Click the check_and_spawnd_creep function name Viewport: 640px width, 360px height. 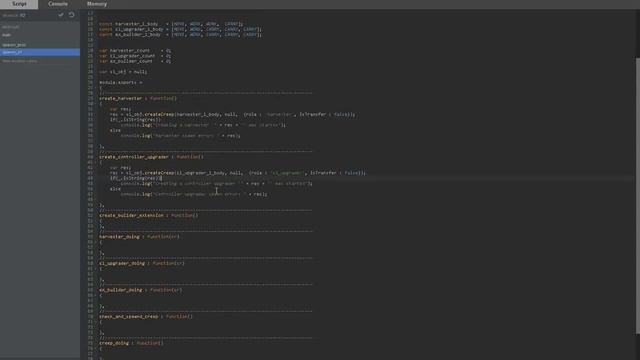(129, 316)
